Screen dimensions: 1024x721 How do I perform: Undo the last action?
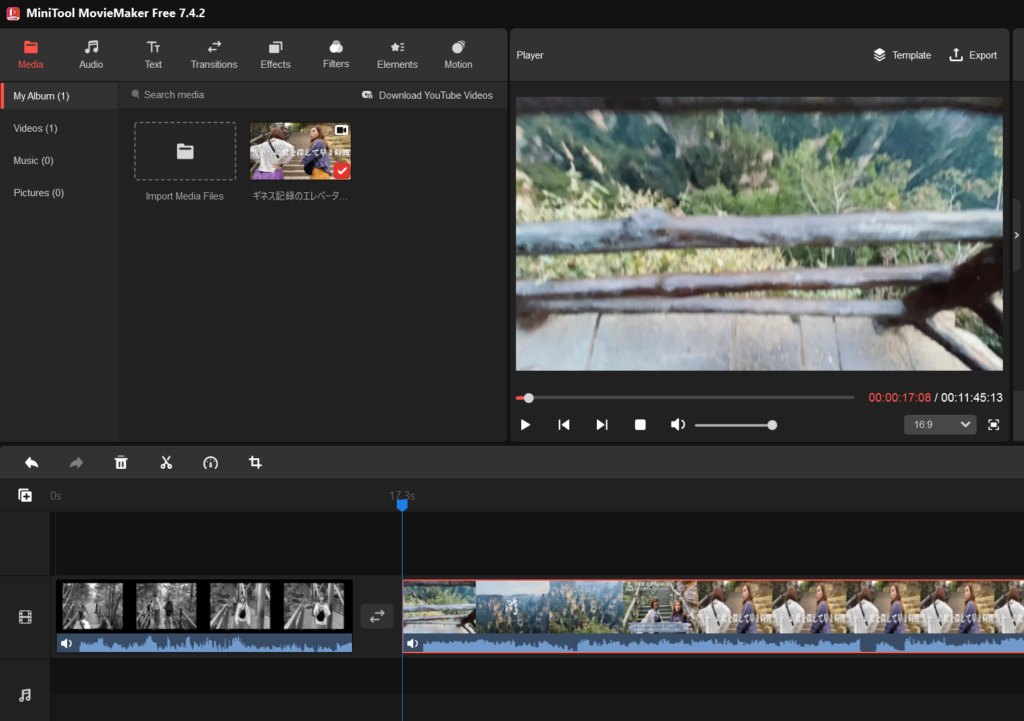(31, 463)
